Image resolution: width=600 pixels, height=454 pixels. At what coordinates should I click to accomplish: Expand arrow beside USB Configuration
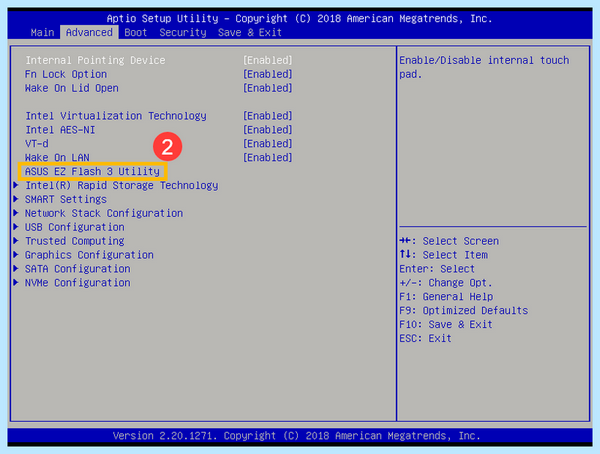(x=16, y=227)
